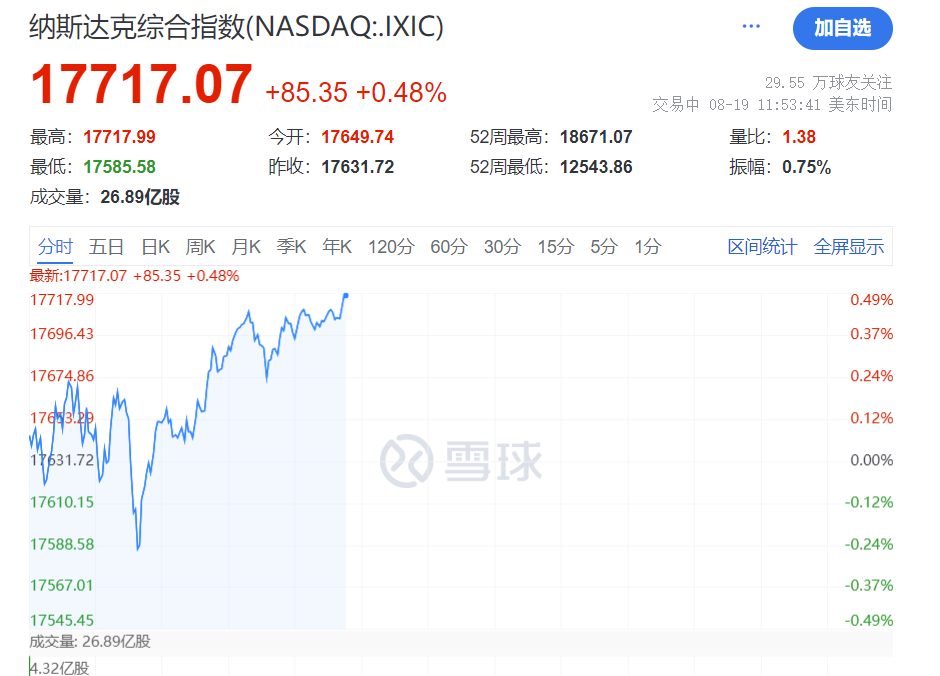Switch to the 年K chart tab
940x676 pixels.
tap(337, 246)
